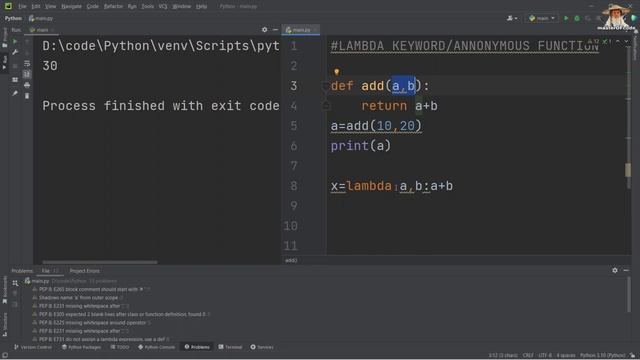Viewport: 640px width, 360px height.
Task: Open the File menu
Action: 22,7
